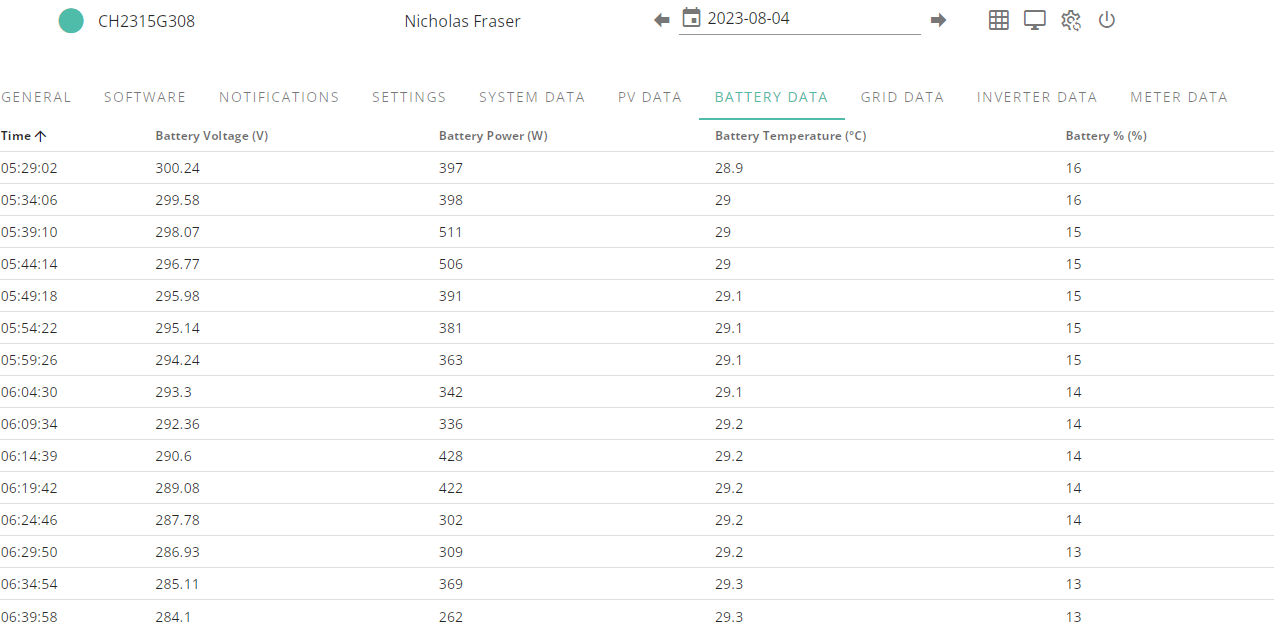Switch to the GRID DATA tab
The image size is (1274, 632).
pos(902,97)
